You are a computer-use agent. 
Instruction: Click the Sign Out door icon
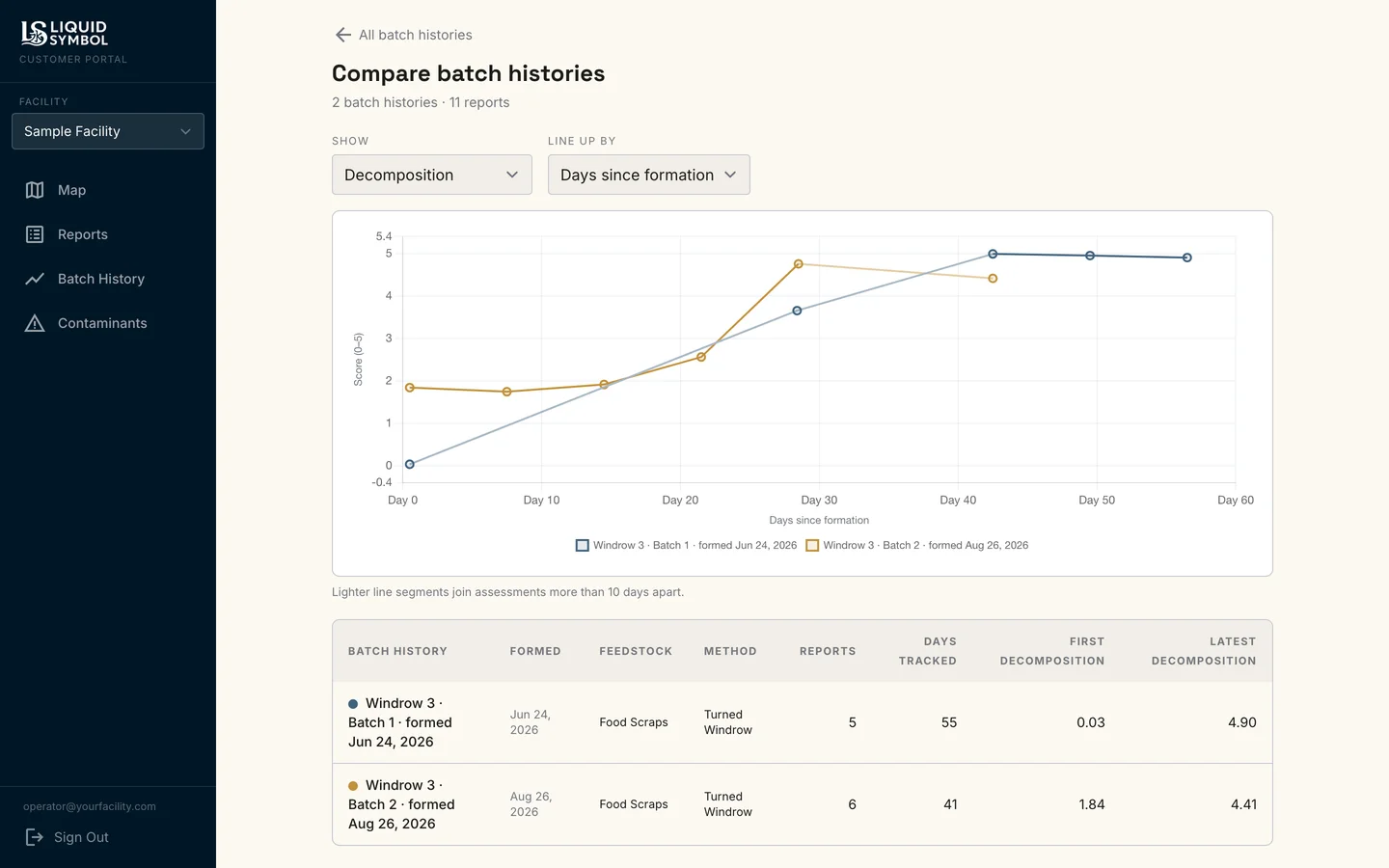(35, 837)
